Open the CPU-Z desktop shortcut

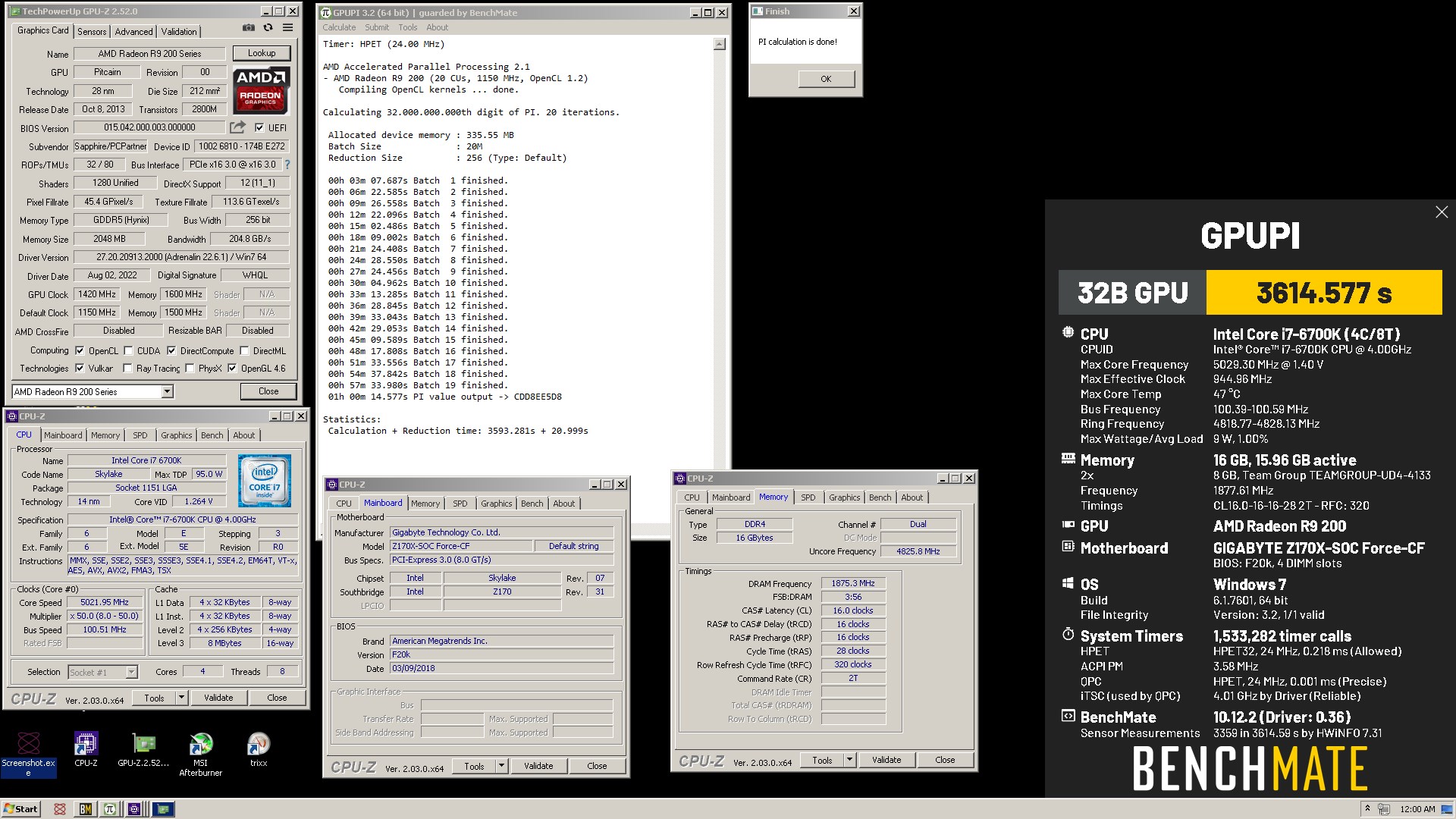[x=86, y=750]
